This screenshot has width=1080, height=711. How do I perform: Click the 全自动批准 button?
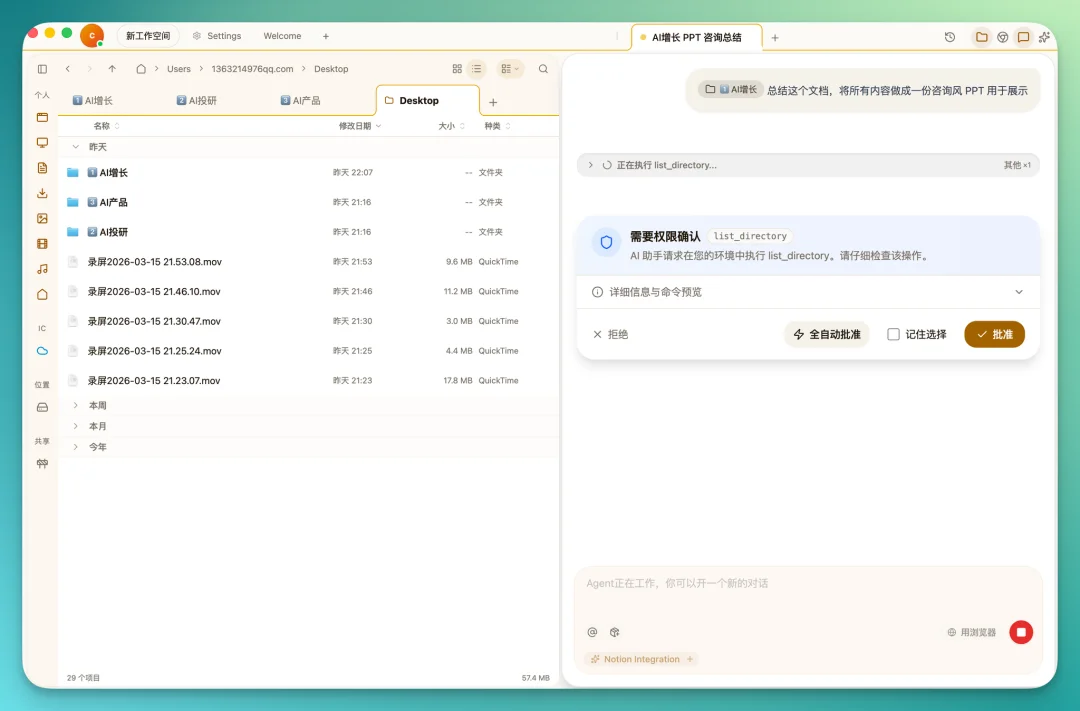tap(828, 334)
